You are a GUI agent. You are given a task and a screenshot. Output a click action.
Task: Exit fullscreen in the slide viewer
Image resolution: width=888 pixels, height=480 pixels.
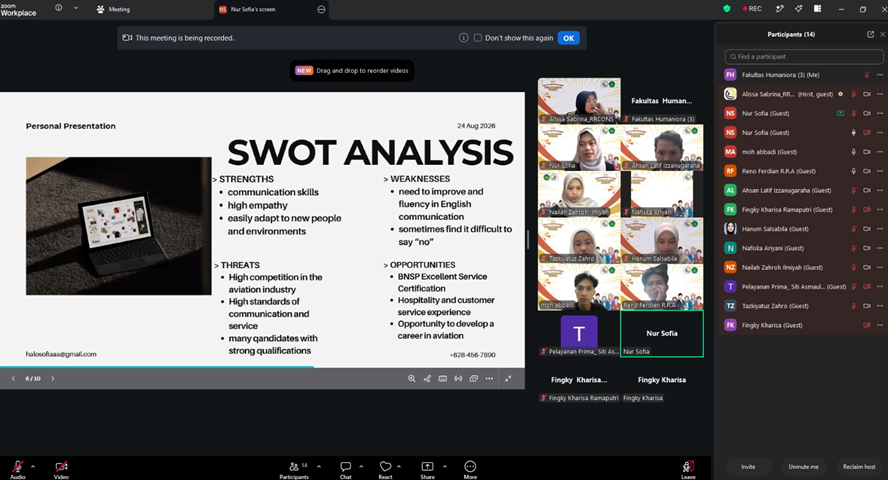tap(509, 379)
